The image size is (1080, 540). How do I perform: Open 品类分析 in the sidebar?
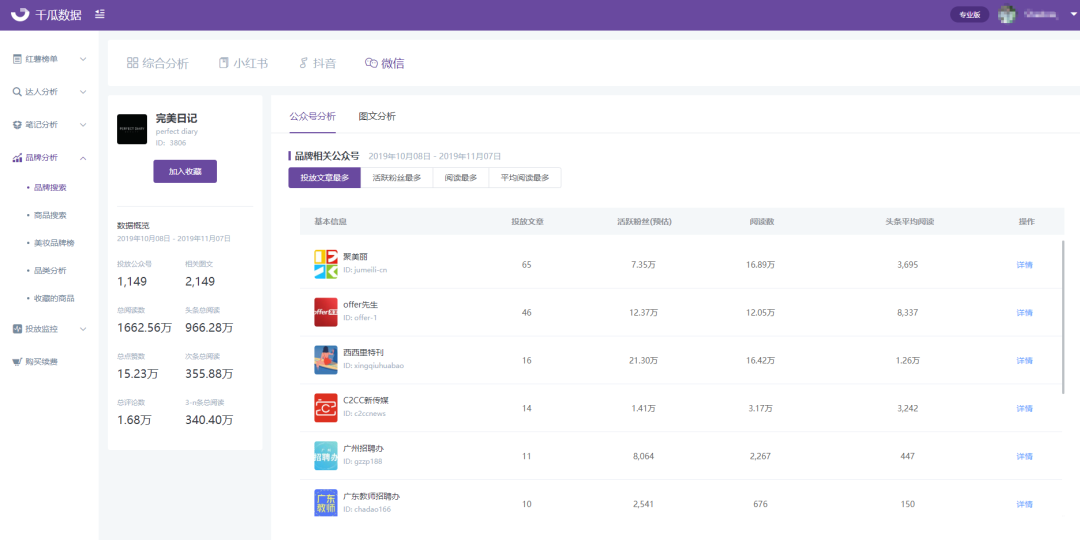[50, 271]
